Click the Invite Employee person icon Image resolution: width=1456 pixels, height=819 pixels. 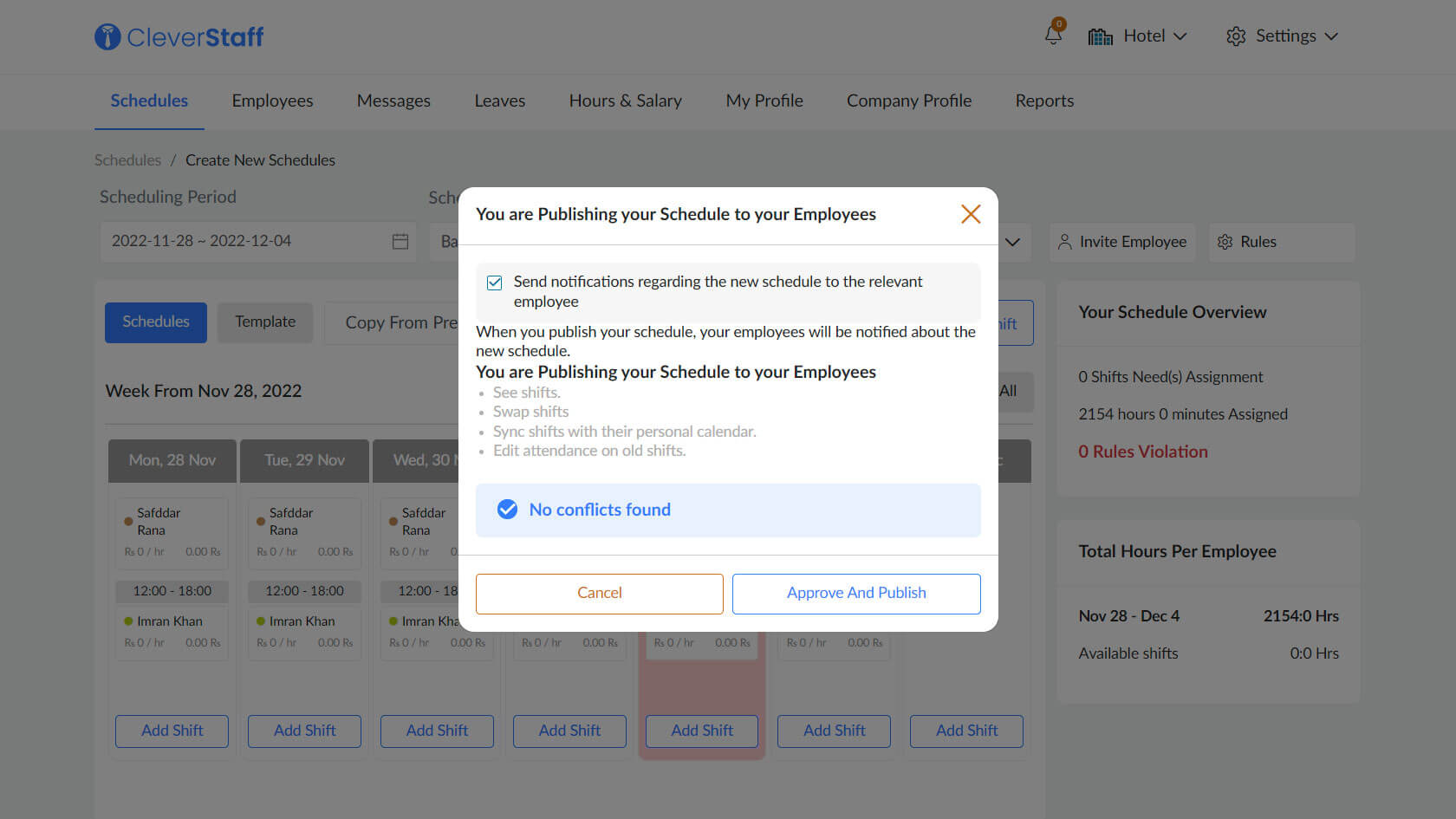(1064, 242)
